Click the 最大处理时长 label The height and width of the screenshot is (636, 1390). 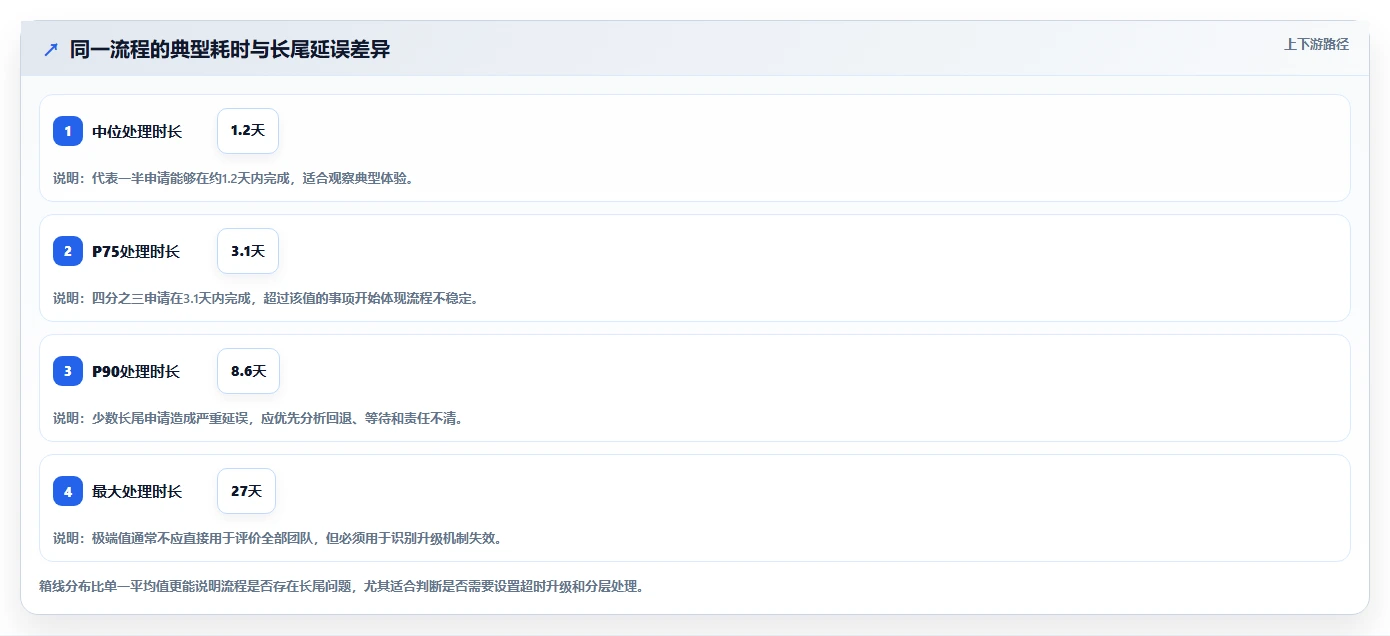(x=137, y=491)
